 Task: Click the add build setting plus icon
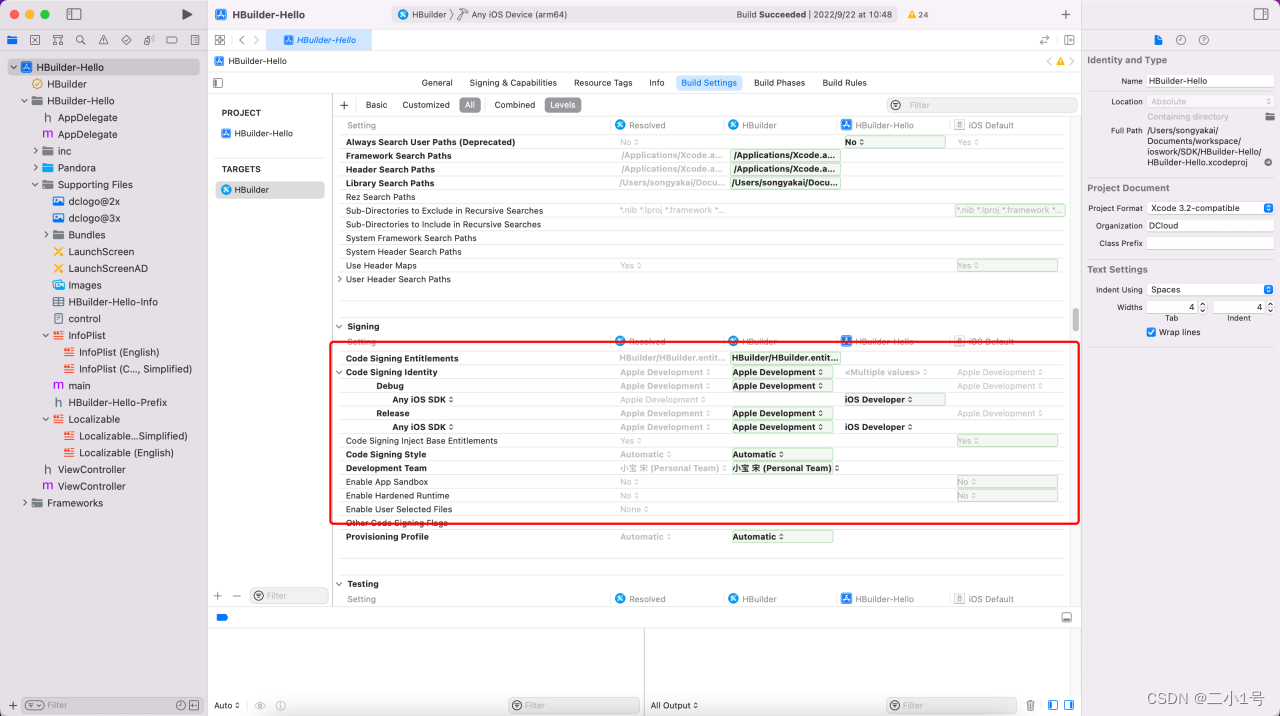[344, 105]
